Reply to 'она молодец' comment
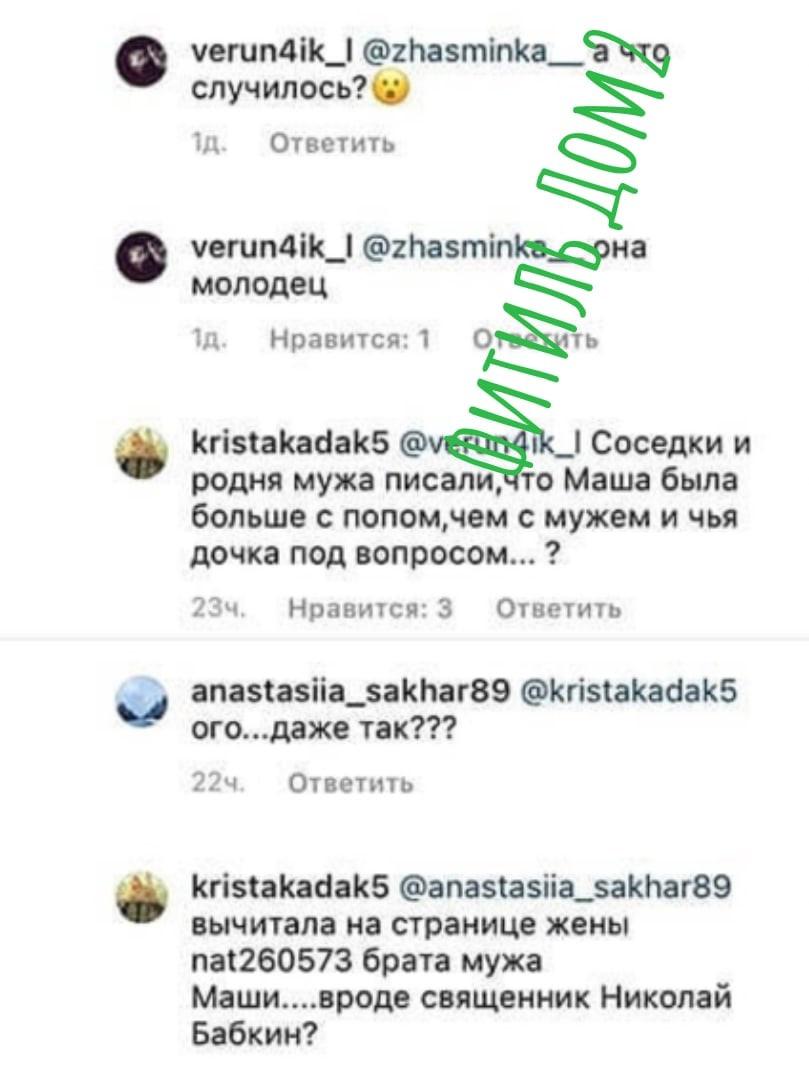Image resolution: width=809 pixels, height=1080 pixels. [x=536, y=339]
